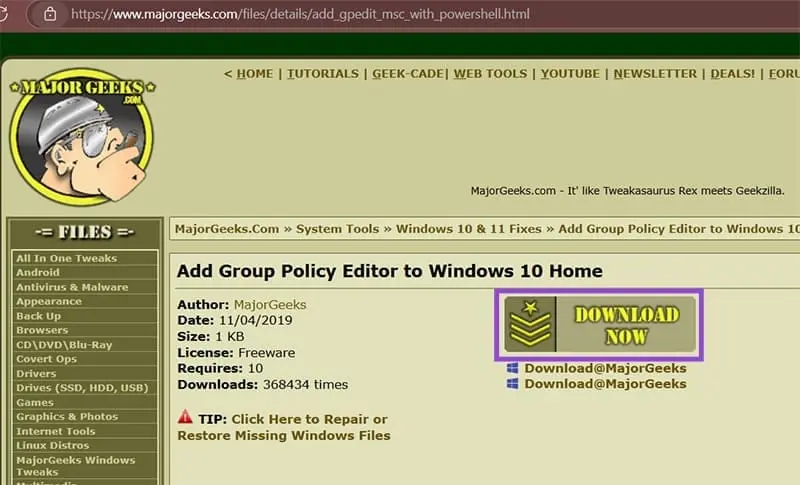
Task: Open TUTORIALS in top navigation
Action: tap(323, 74)
